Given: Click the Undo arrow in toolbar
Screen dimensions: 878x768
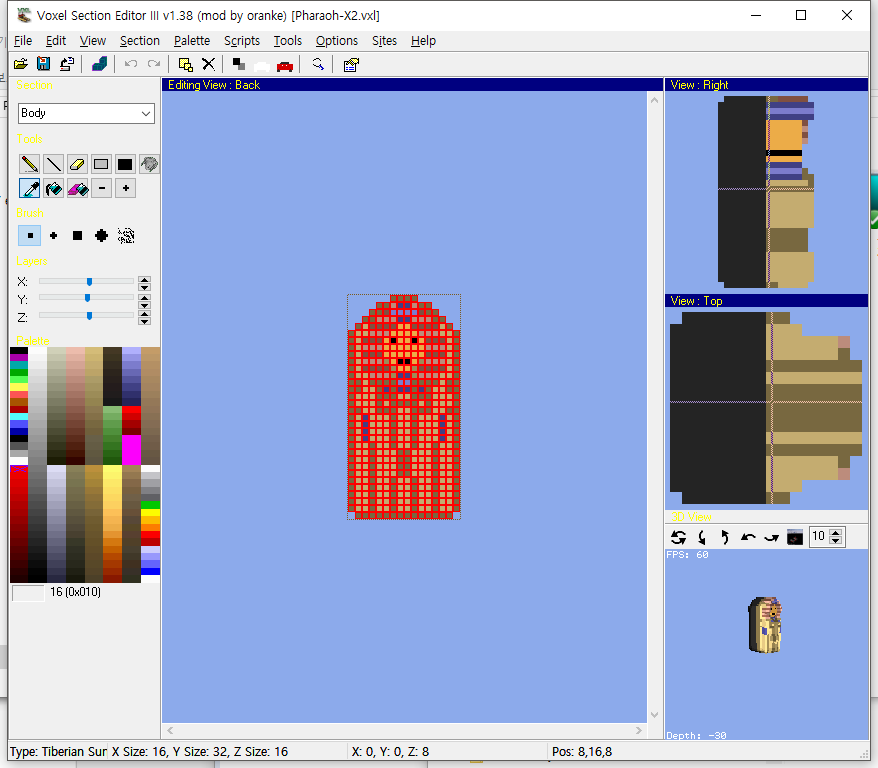Looking at the screenshot, I should point(131,64).
